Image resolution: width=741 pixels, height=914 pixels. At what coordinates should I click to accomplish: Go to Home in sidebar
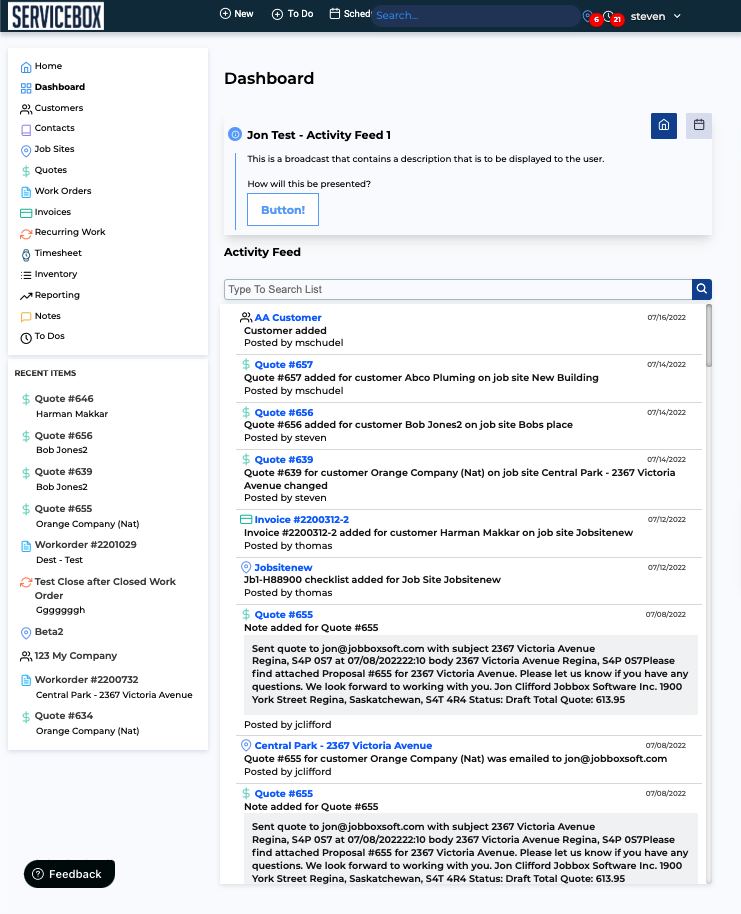coord(48,66)
